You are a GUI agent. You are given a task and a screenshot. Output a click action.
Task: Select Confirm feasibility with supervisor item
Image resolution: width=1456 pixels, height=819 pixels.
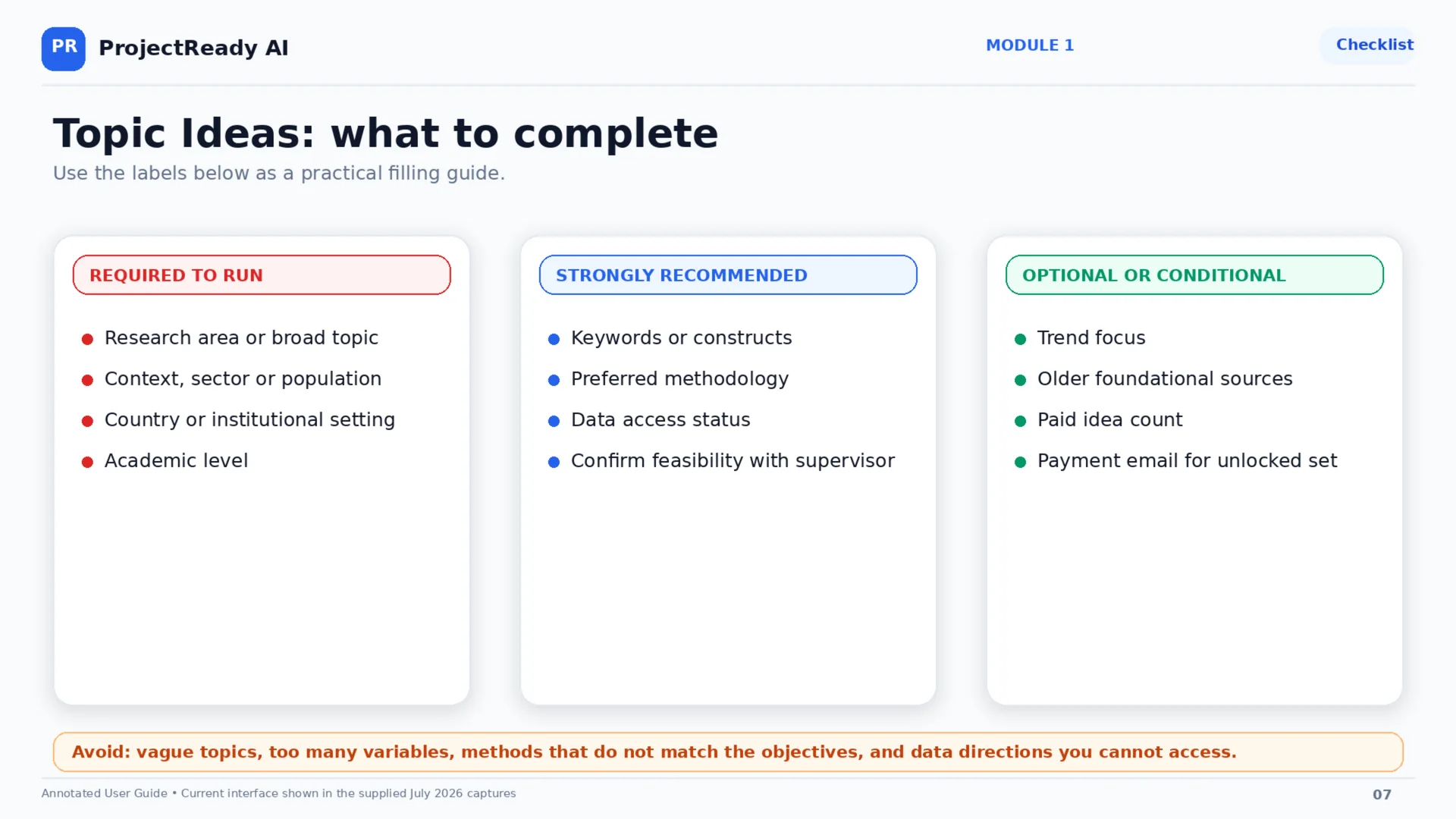pos(733,461)
